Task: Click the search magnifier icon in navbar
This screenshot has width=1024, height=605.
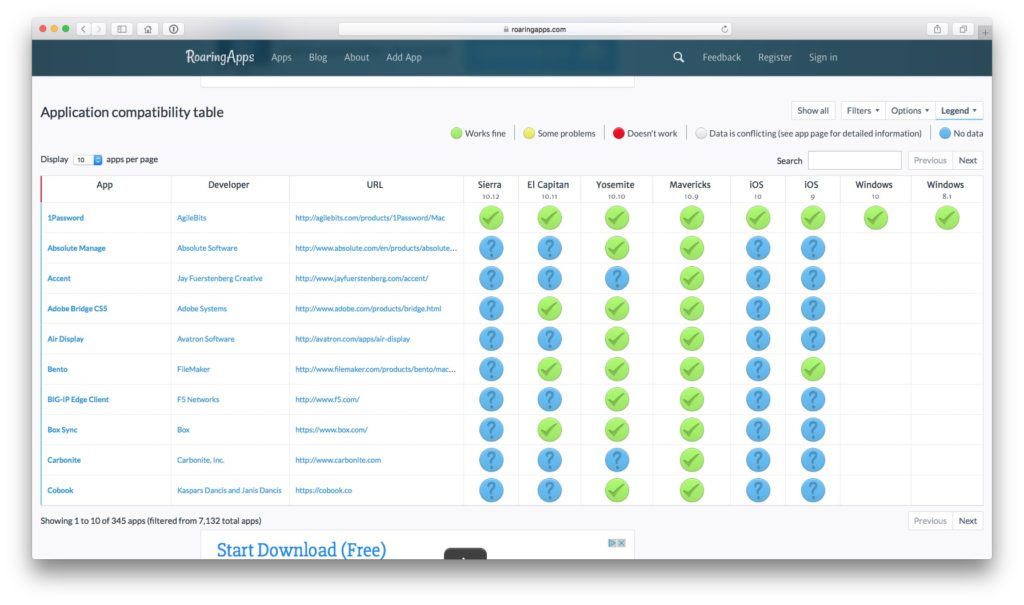Action: click(679, 57)
